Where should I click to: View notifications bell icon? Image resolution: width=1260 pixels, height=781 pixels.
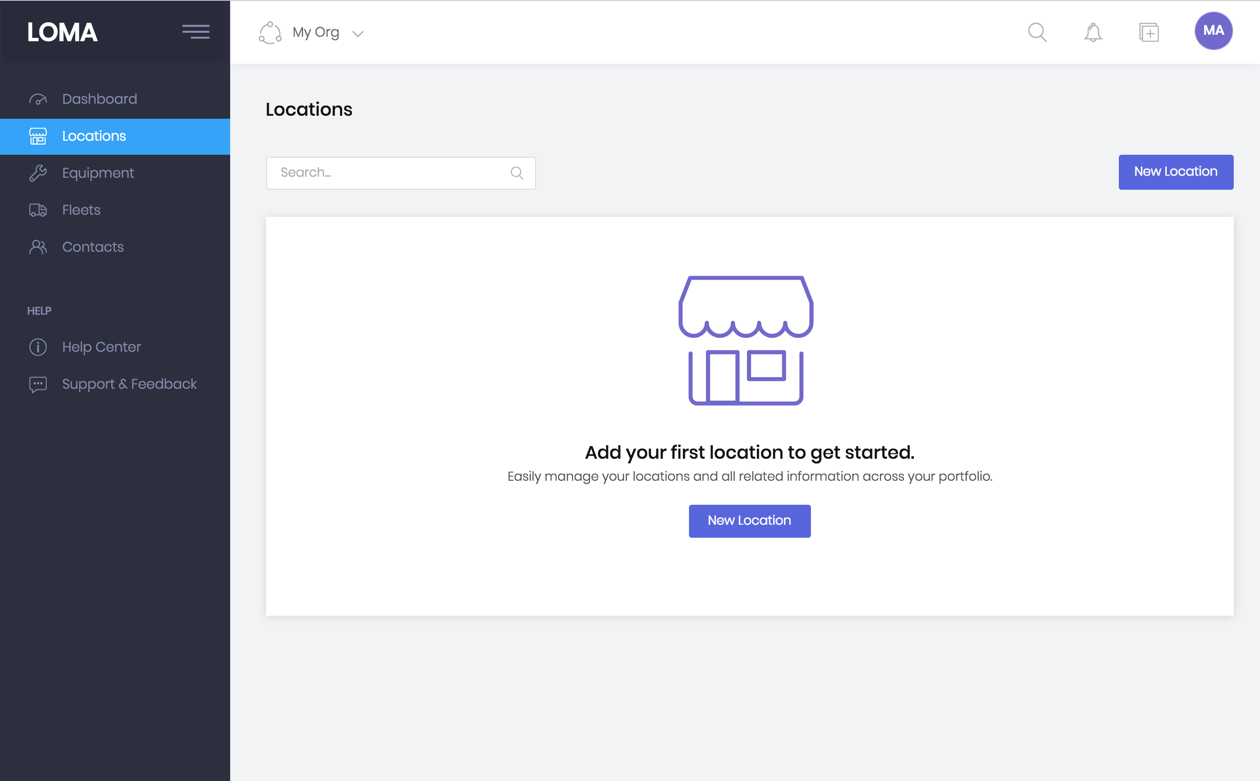click(1093, 32)
